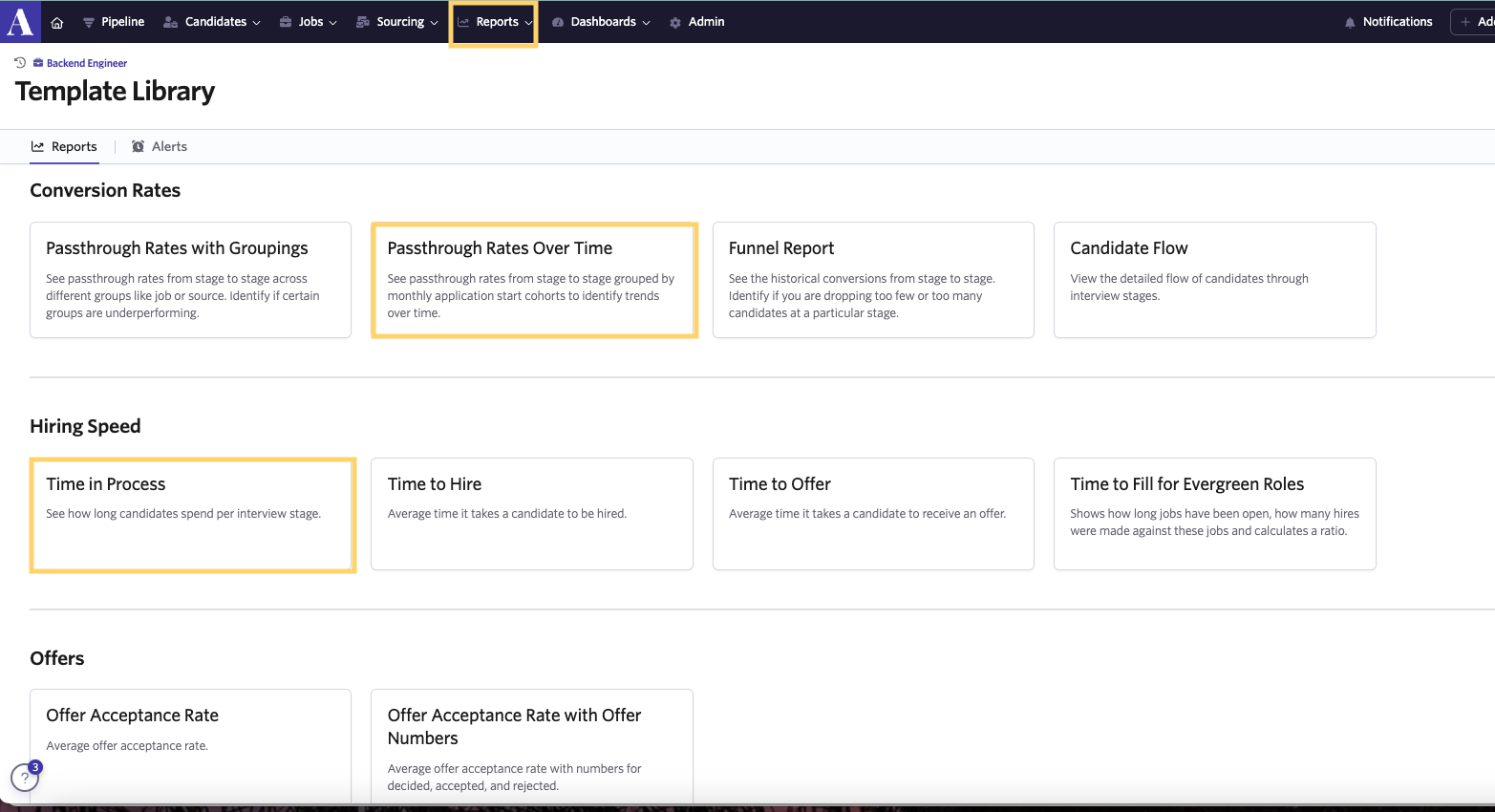Click the Candidates people icon
The height and width of the screenshot is (812, 1495).
(171, 22)
